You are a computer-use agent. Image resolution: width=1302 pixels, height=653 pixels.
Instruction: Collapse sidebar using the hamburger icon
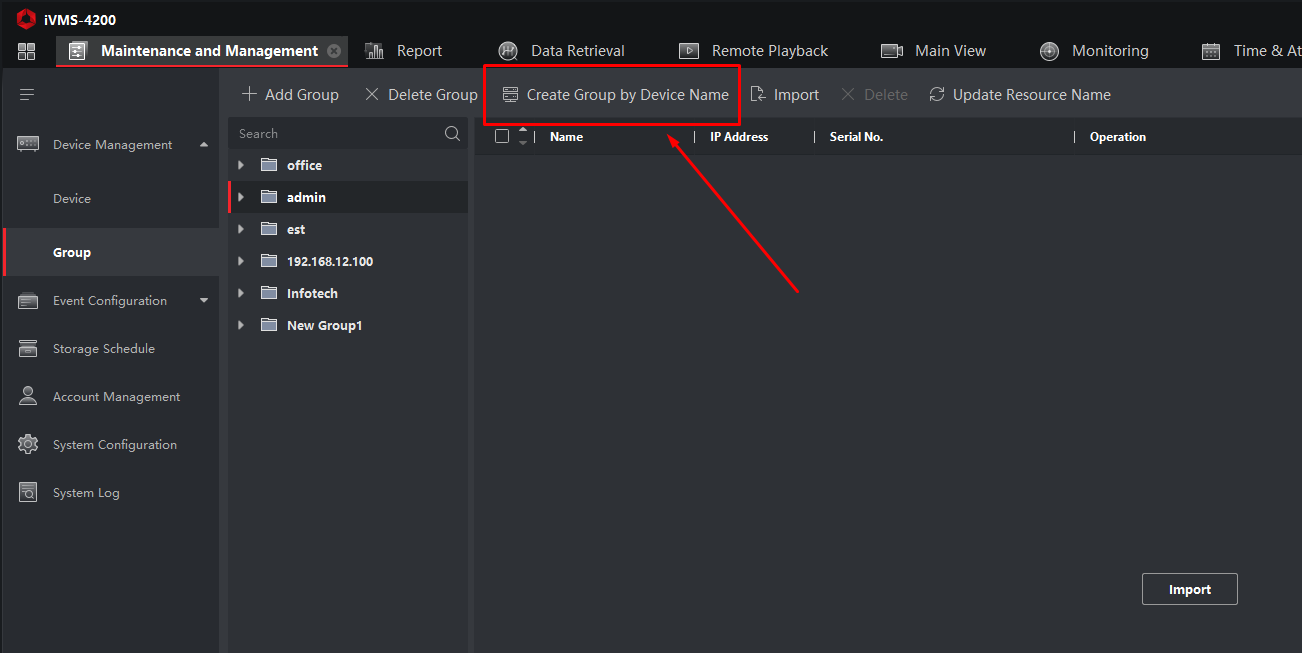[x=27, y=94]
